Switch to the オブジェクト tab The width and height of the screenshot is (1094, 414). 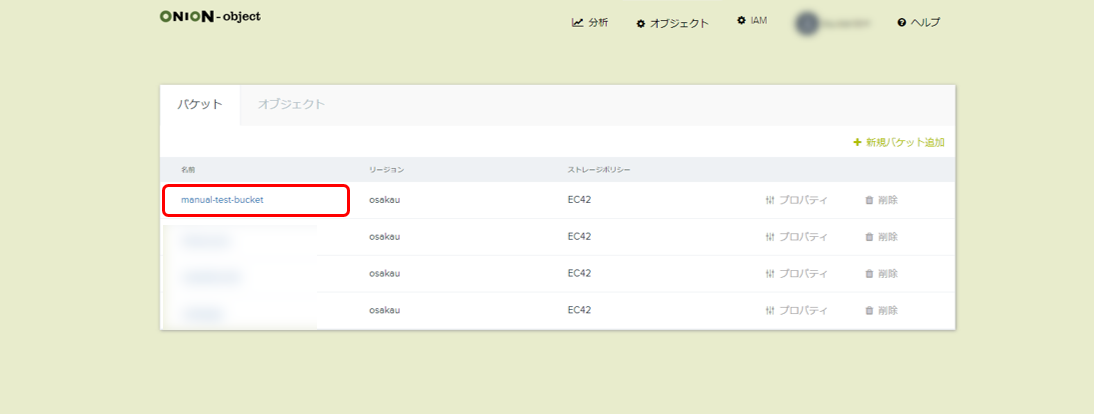pos(291,104)
